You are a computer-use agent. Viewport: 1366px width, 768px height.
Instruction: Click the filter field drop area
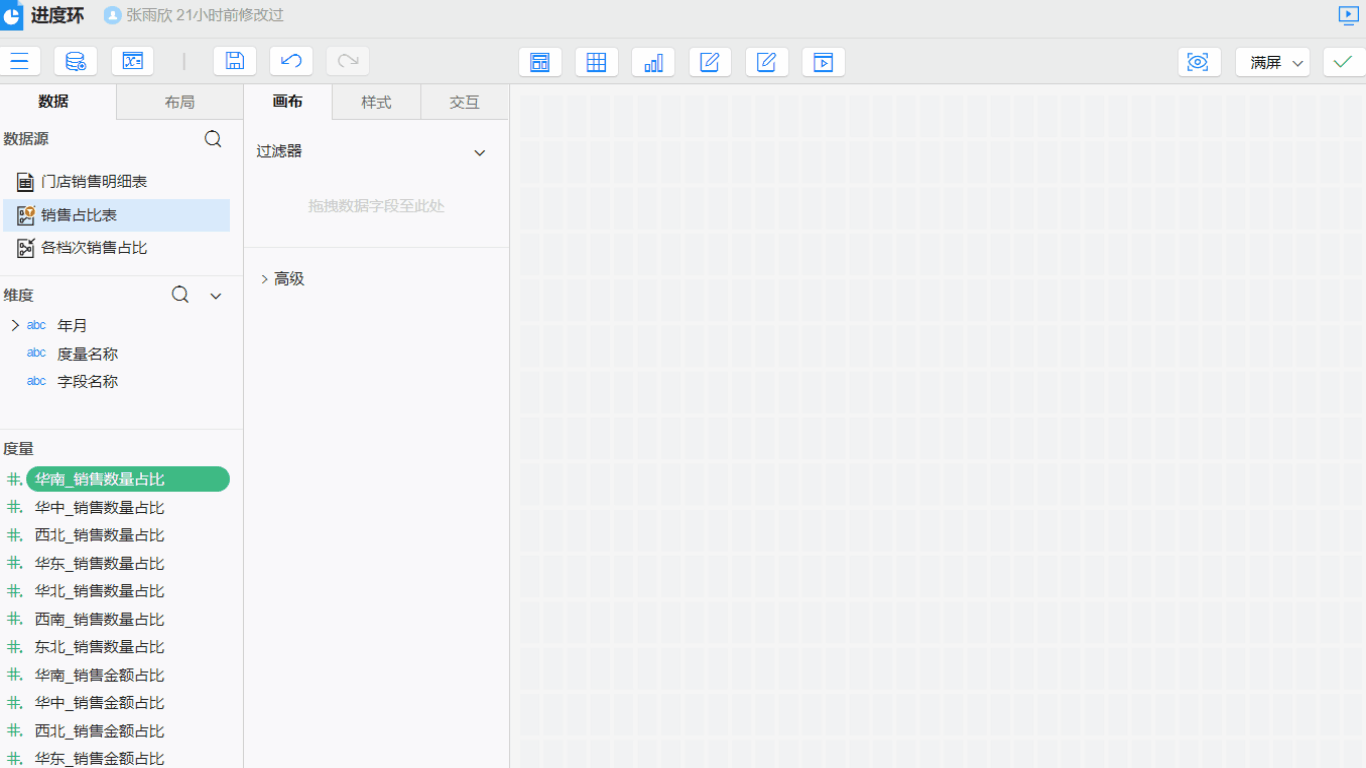[376, 206]
